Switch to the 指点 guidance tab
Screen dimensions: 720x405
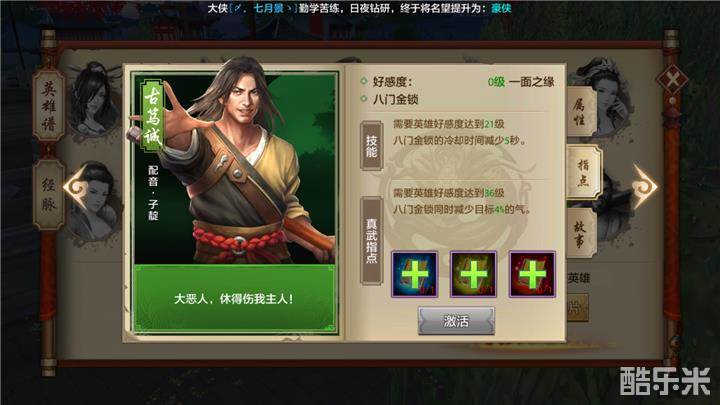(584, 172)
